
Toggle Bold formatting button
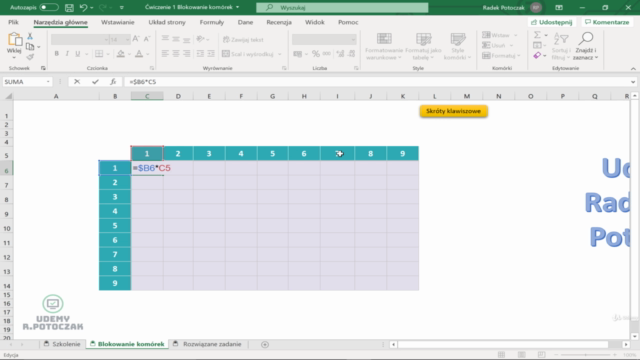pyautogui.click(x=57, y=54)
